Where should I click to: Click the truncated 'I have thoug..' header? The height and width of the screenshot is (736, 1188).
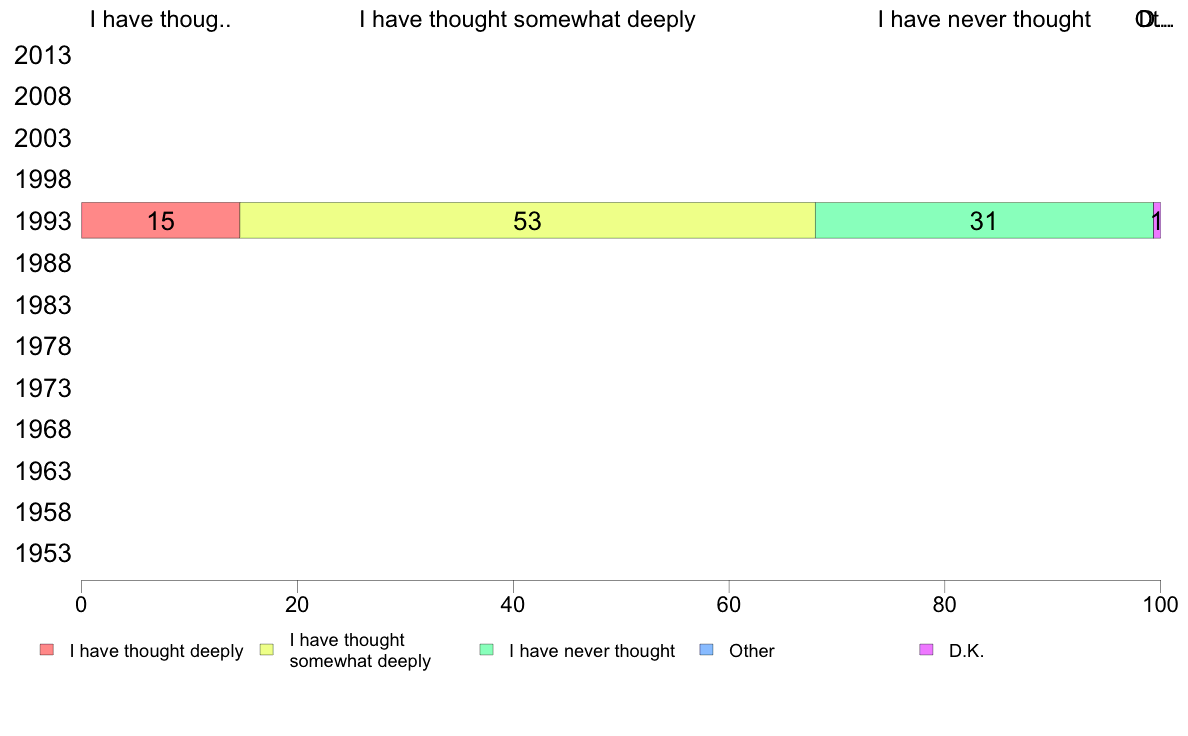(161, 20)
